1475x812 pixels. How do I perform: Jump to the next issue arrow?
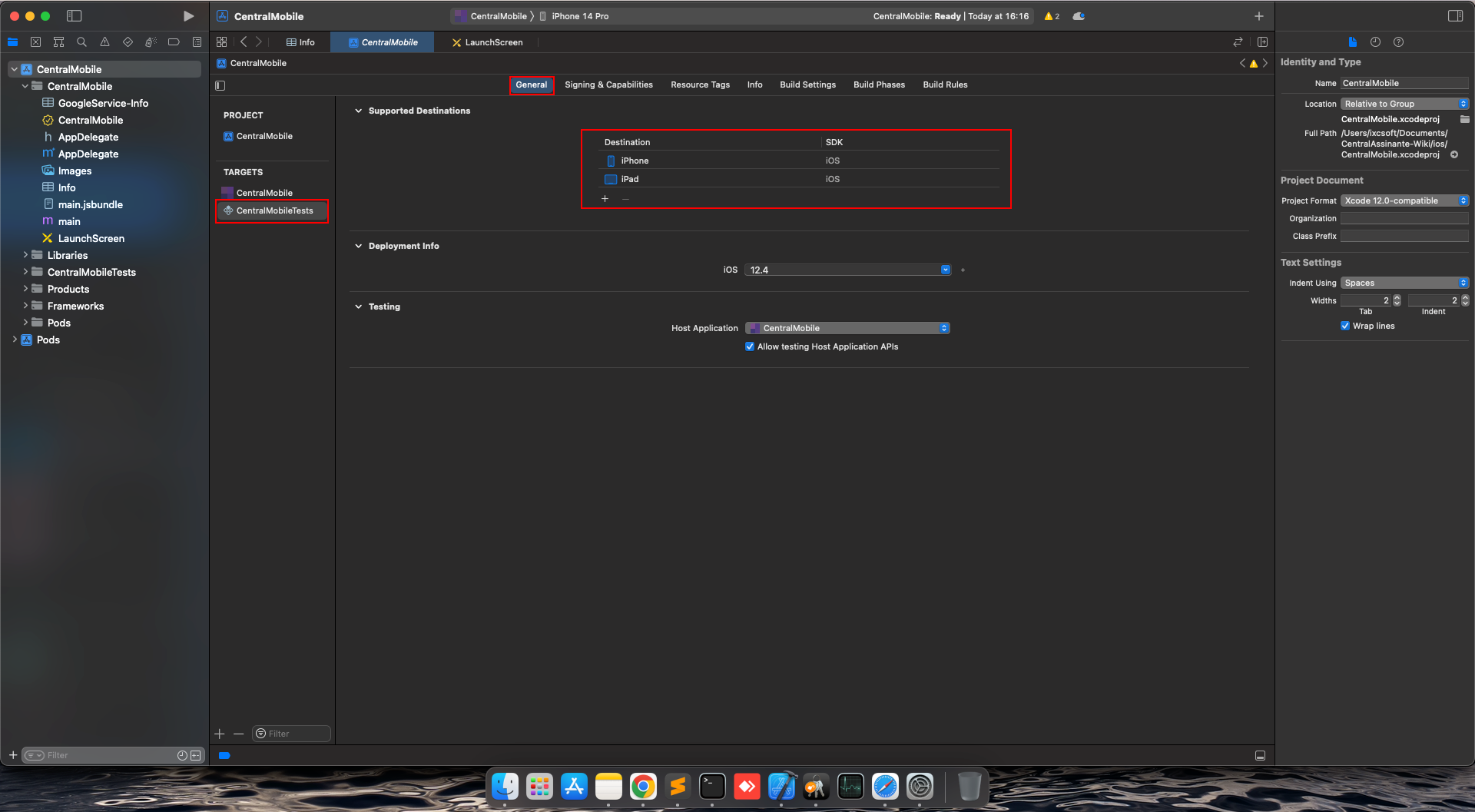pyautogui.click(x=1265, y=63)
